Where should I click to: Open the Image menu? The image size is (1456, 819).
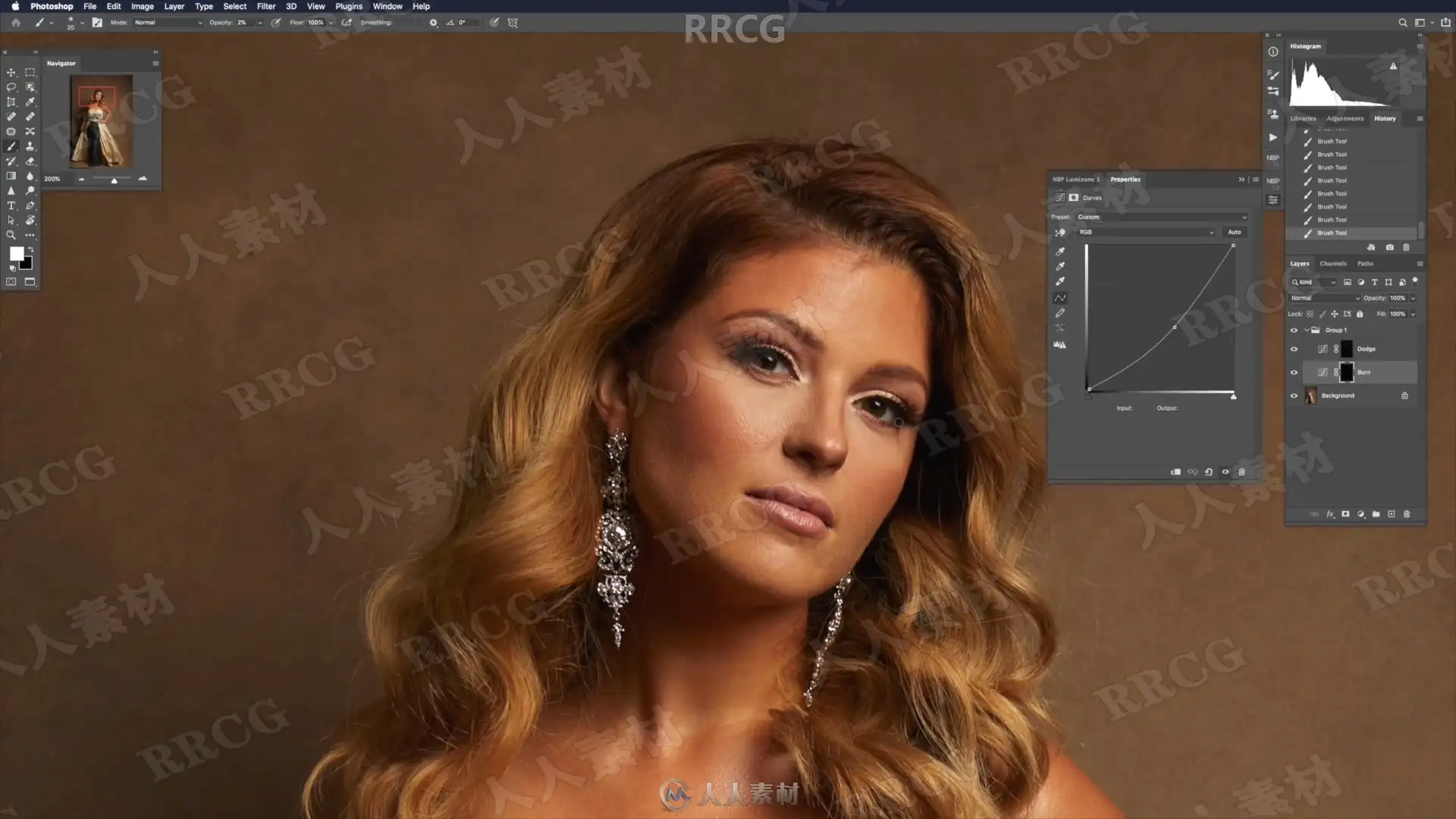tap(143, 6)
